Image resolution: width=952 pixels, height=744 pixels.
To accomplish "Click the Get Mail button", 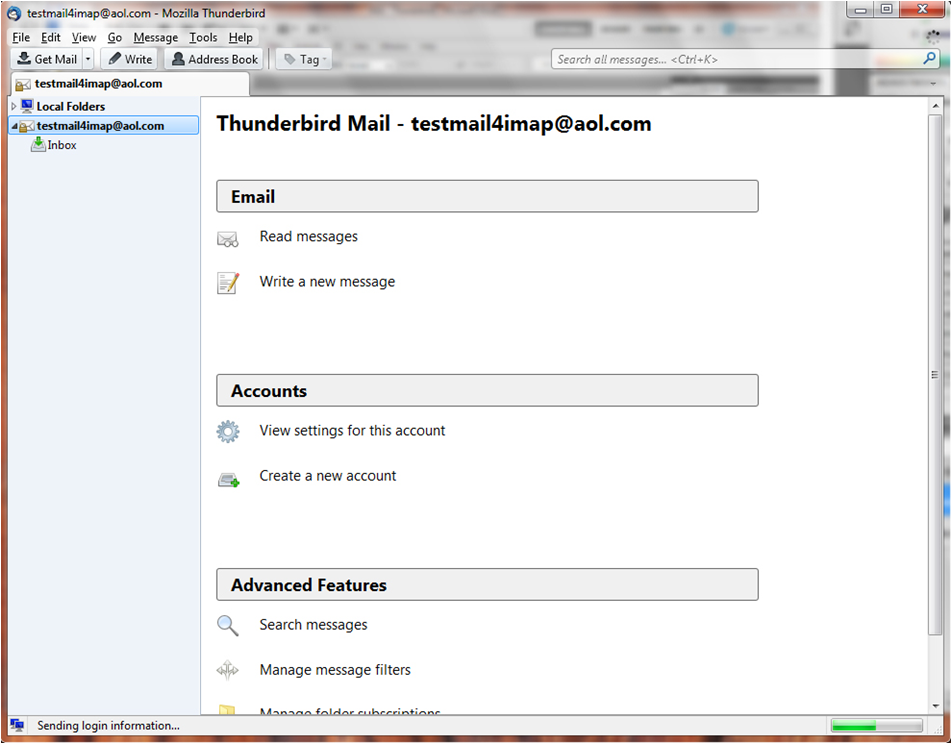I will pyautogui.click(x=47, y=59).
